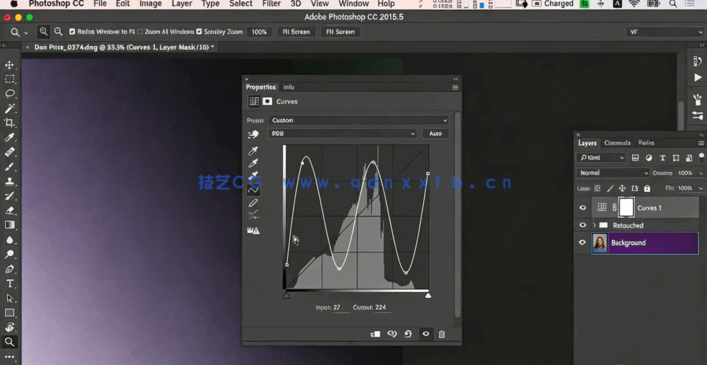Toggle lock all for layer
This screenshot has width=707, height=365.
647,188
